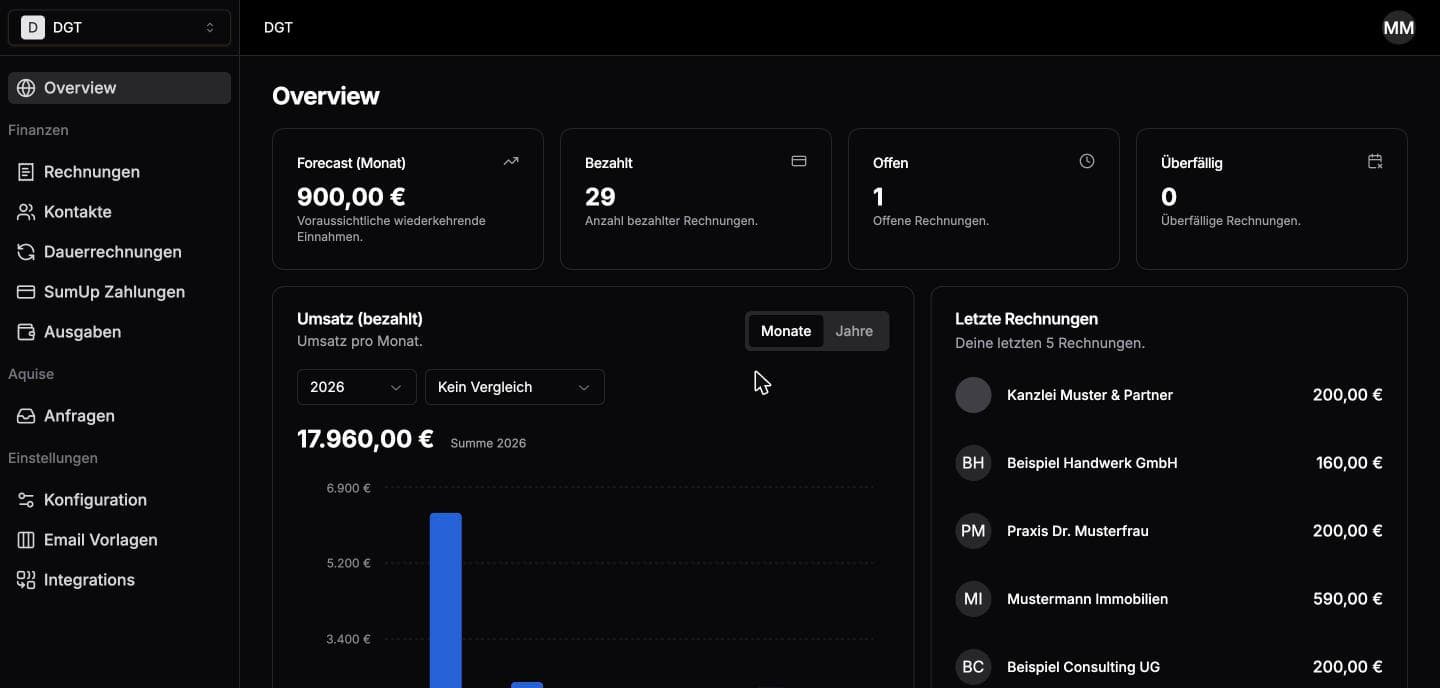Click the calendar icon on Überfällig card
This screenshot has height=688, width=1440.
pyautogui.click(x=1375, y=161)
